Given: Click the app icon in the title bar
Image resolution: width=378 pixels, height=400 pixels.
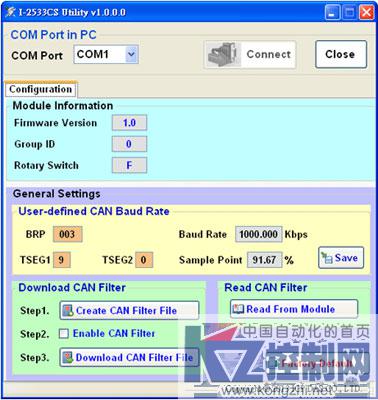Looking at the screenshot, I should tap(10, 13).
